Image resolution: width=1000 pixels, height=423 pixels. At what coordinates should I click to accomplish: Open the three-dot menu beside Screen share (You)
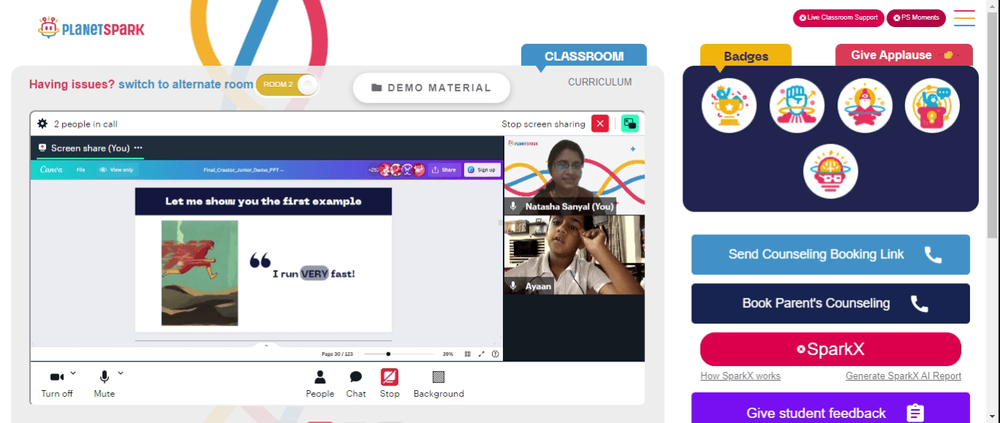tap(138, 148)
